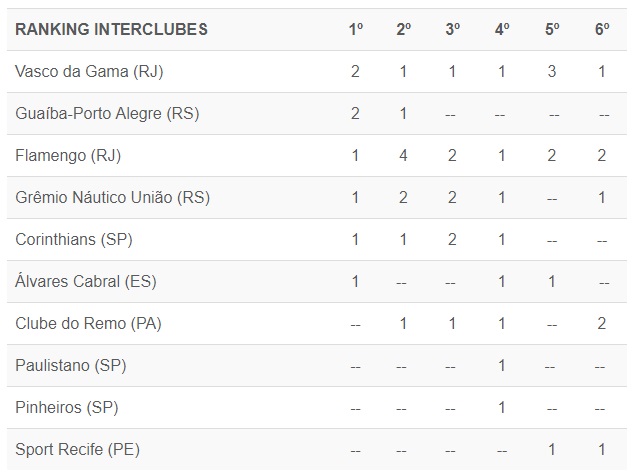Select the 3º column header
635x475 pixels.
453,29
